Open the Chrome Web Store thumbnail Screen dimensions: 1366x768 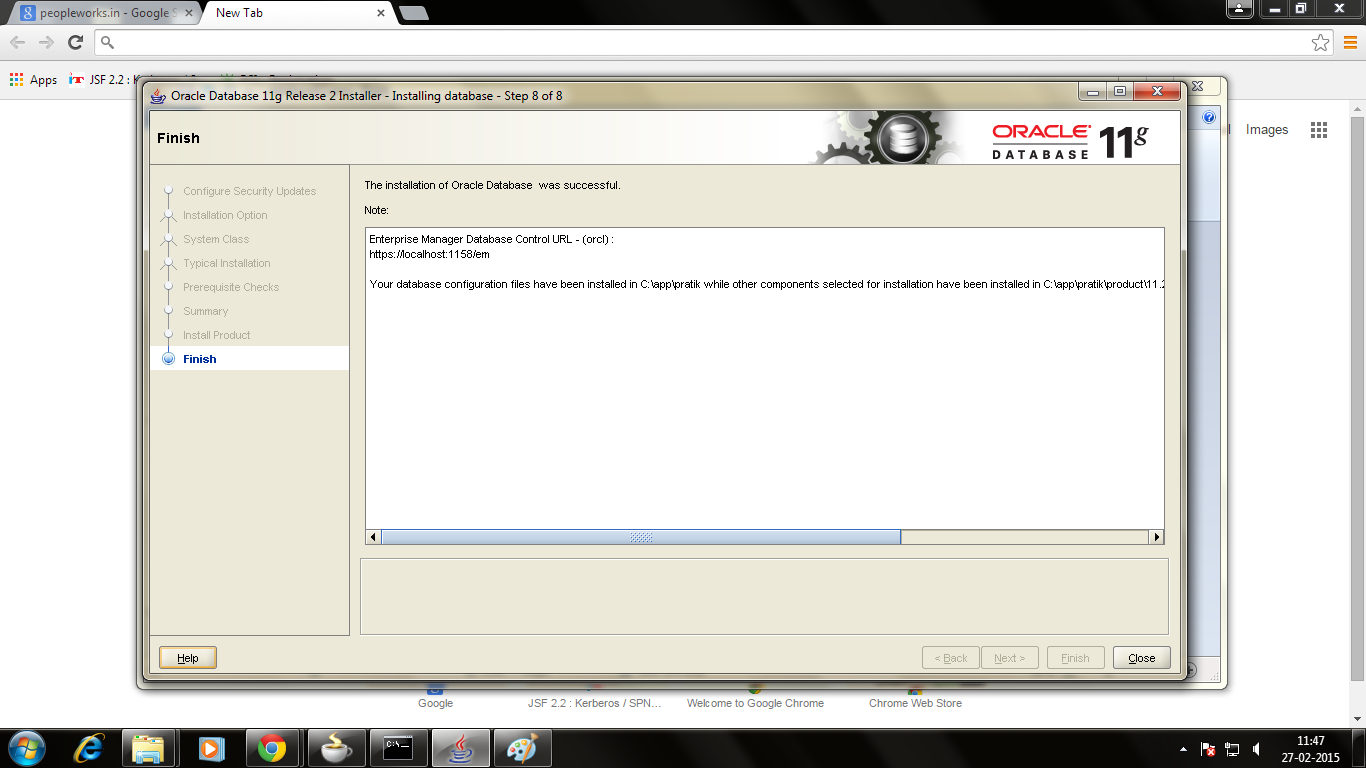915,703
